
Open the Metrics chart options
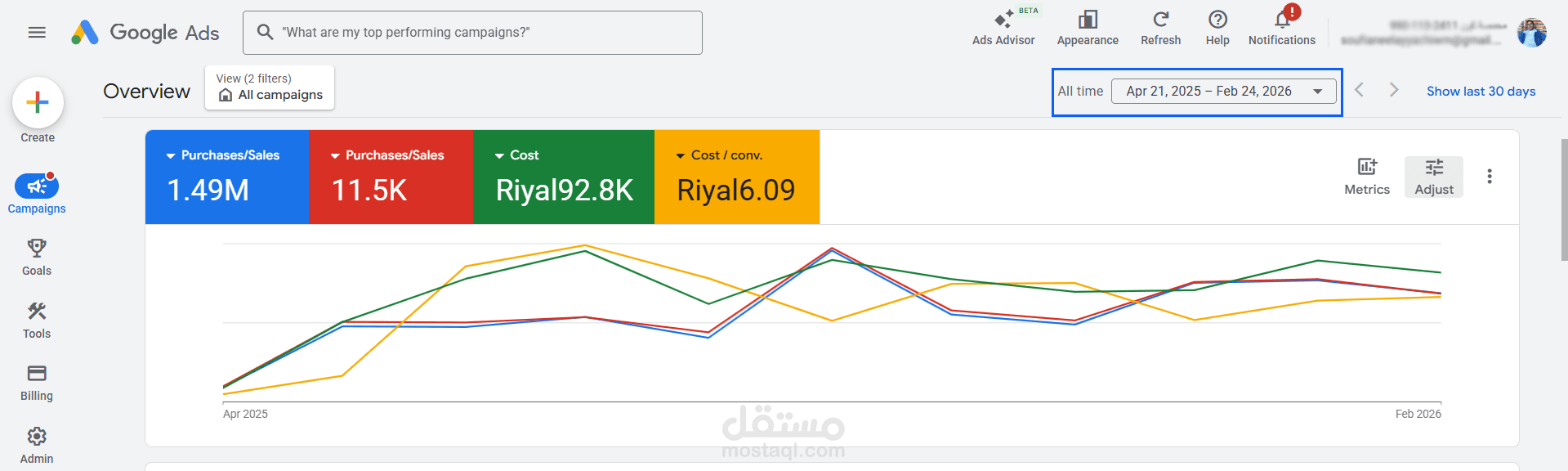[x=1367, y=177]
